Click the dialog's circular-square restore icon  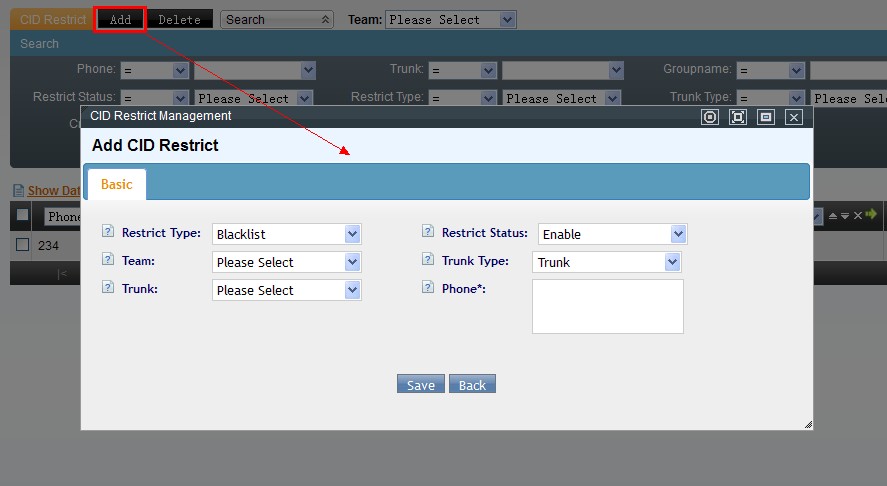click(710, 117)
